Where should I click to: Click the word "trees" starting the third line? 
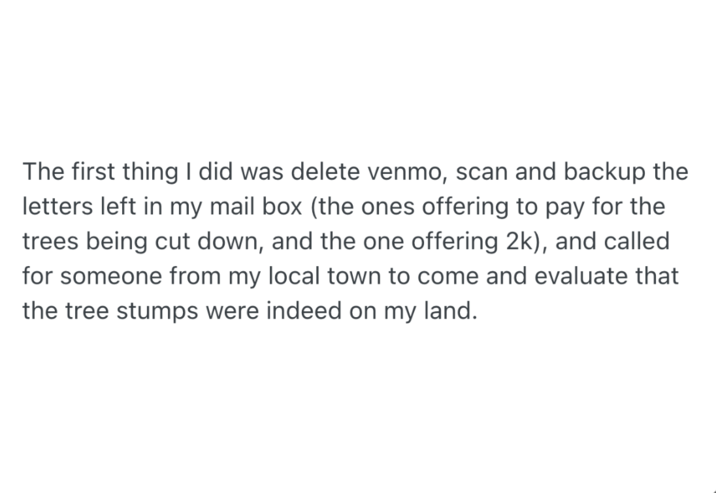50,241
